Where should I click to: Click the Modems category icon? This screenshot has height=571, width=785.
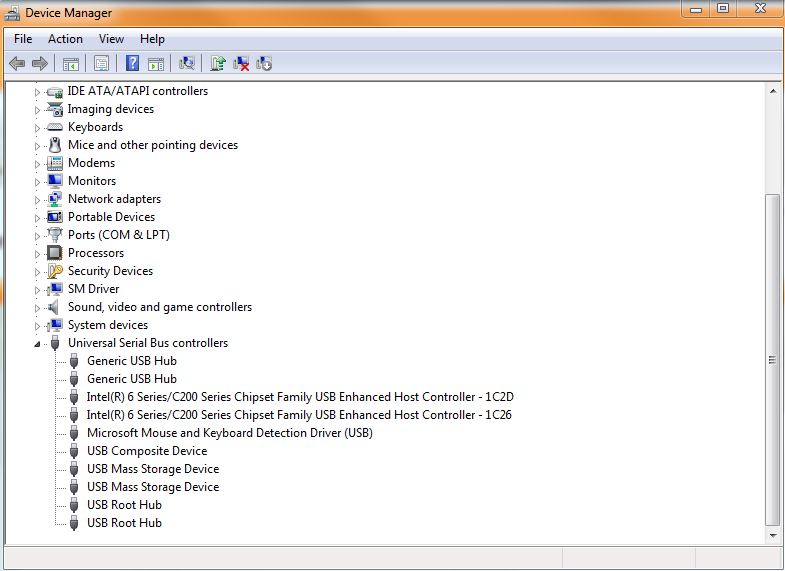tap(55, 163)
